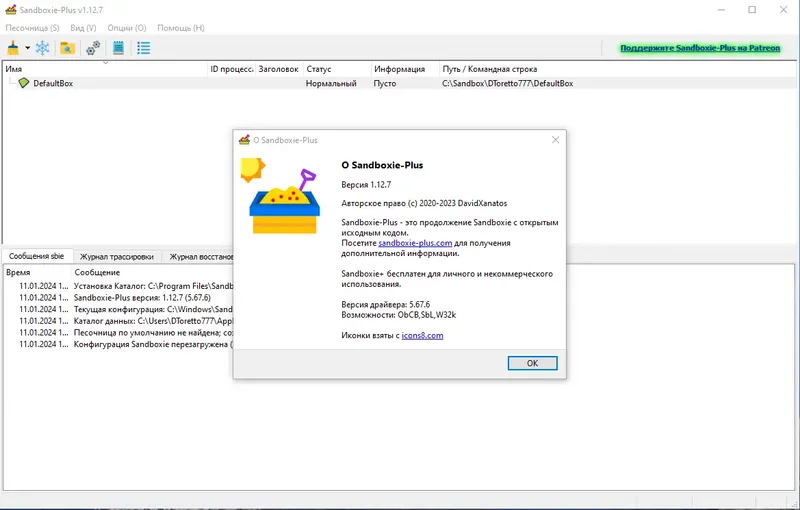Screen dimensions: 800x510
Task: Open the Помощь (H) menu
Action: click(181, 28)
